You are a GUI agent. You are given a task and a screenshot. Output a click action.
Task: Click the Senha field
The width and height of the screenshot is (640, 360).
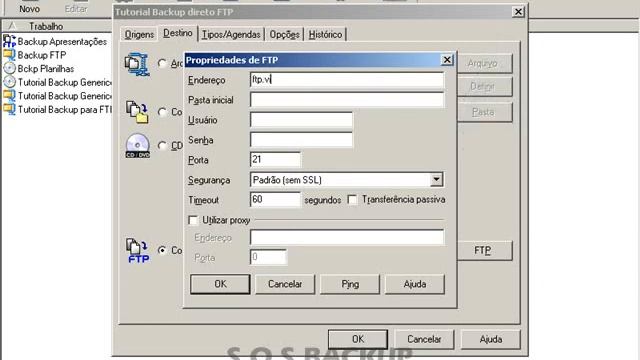301,140
